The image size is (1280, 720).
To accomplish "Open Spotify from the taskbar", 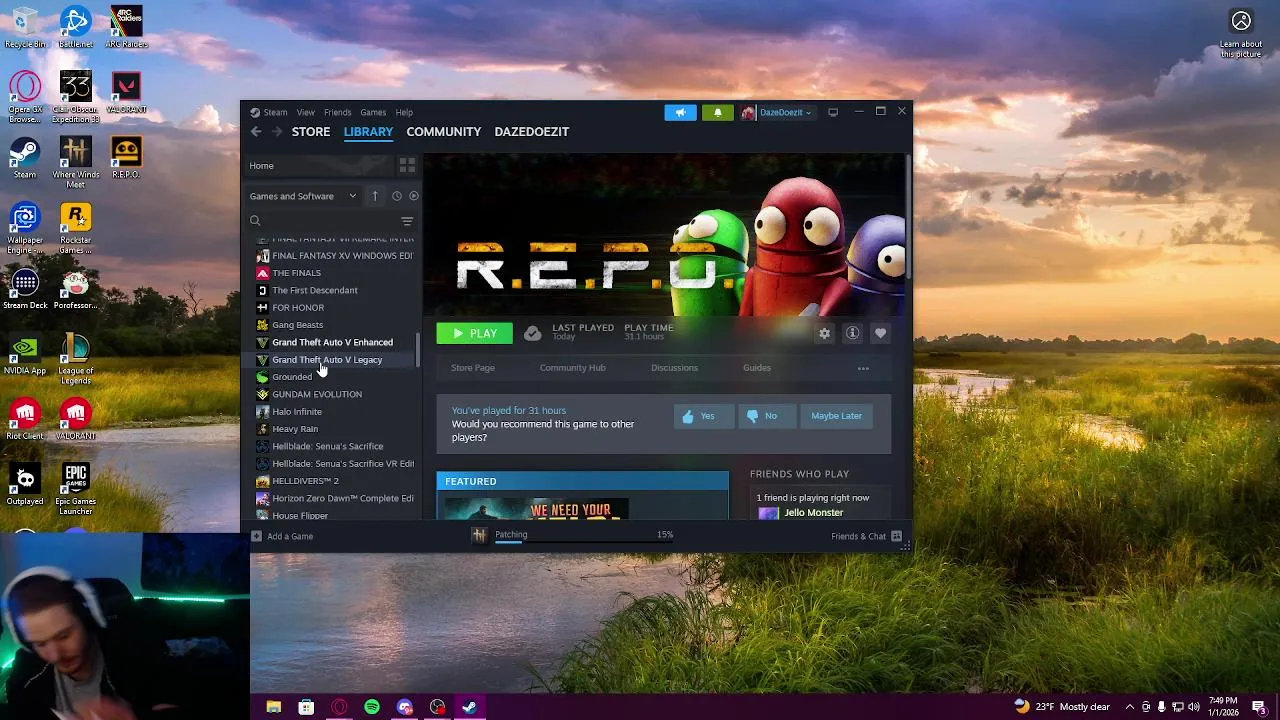I will [372, 707].
